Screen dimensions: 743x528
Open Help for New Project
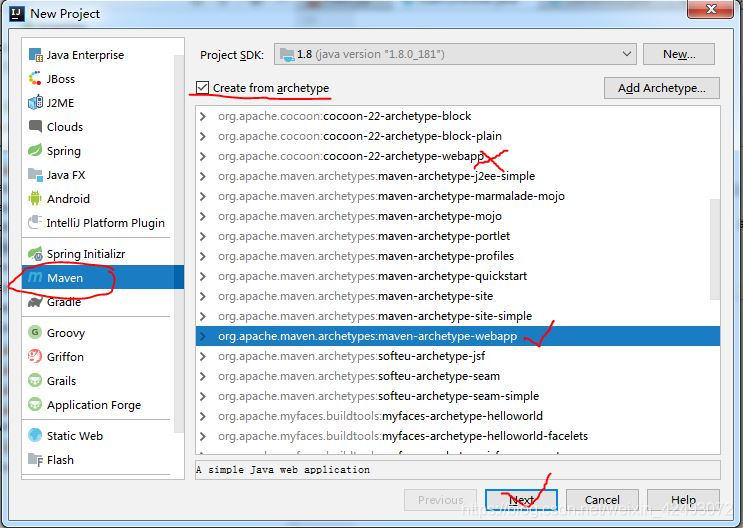coord(683,500)
